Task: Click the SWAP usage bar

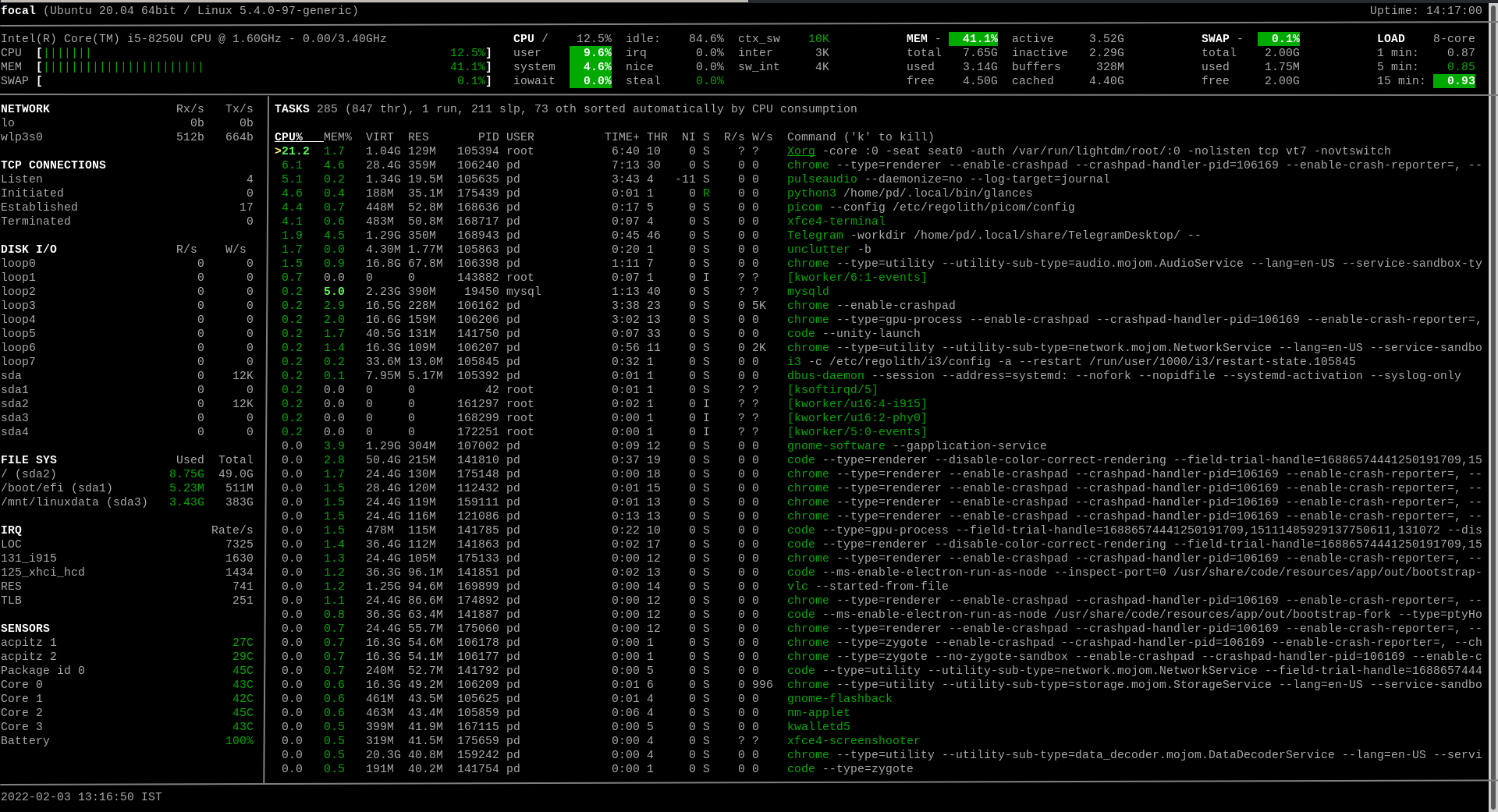Action: click(x=264, y=81)
